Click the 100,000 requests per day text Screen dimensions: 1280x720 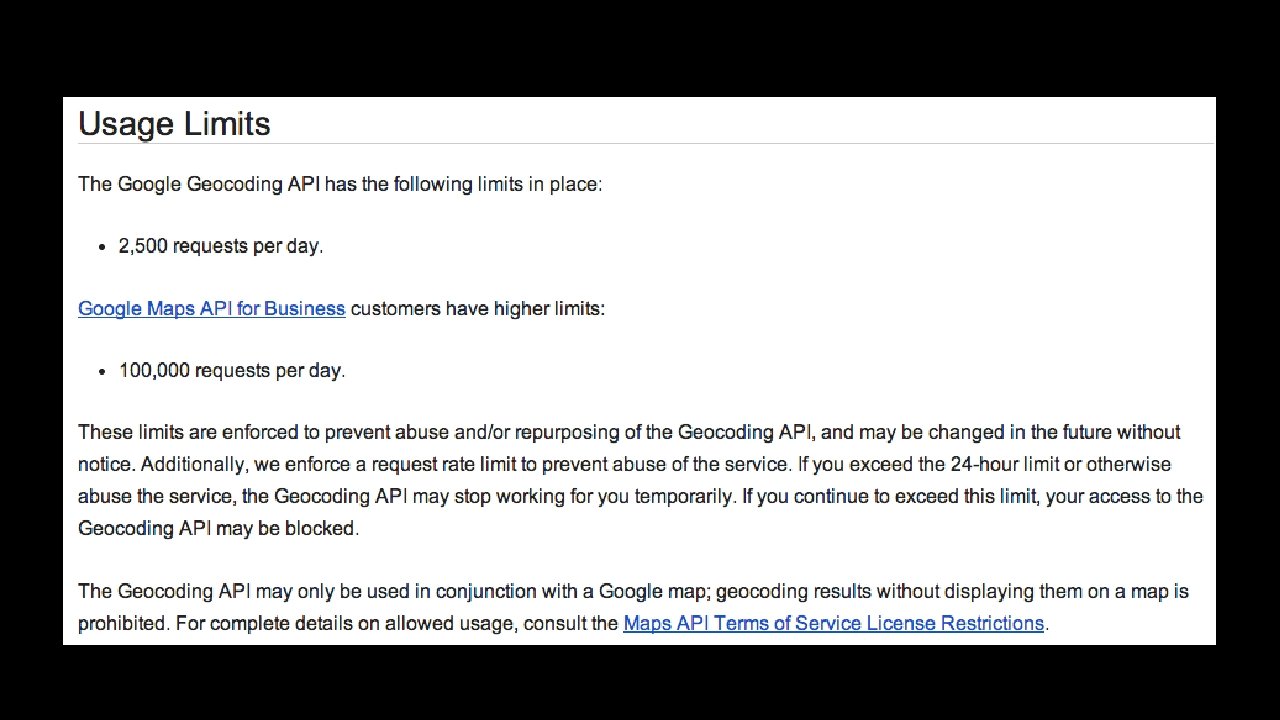point(231,370)
